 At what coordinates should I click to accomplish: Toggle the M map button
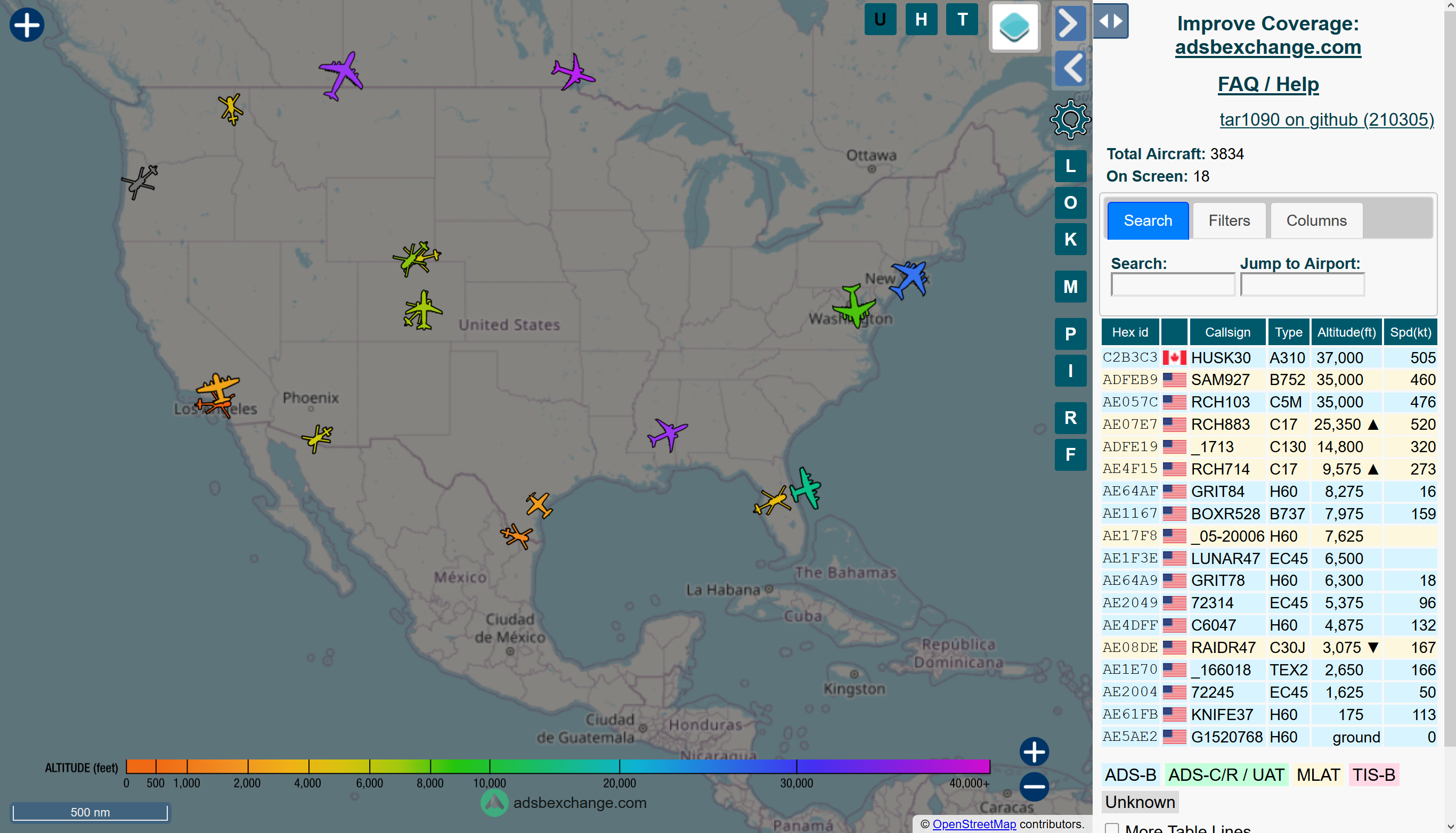1070,287
